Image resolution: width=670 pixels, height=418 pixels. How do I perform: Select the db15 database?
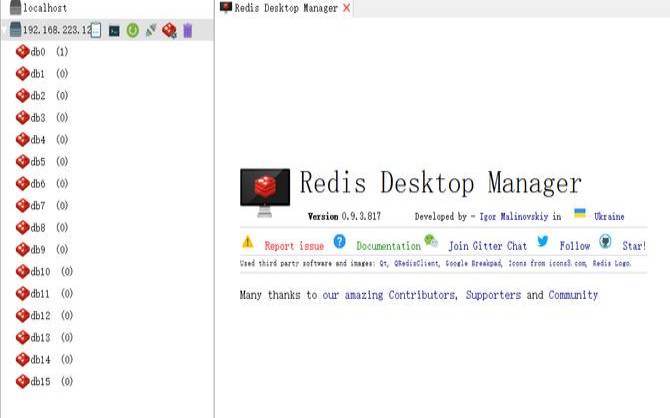(x=40, y=382)
